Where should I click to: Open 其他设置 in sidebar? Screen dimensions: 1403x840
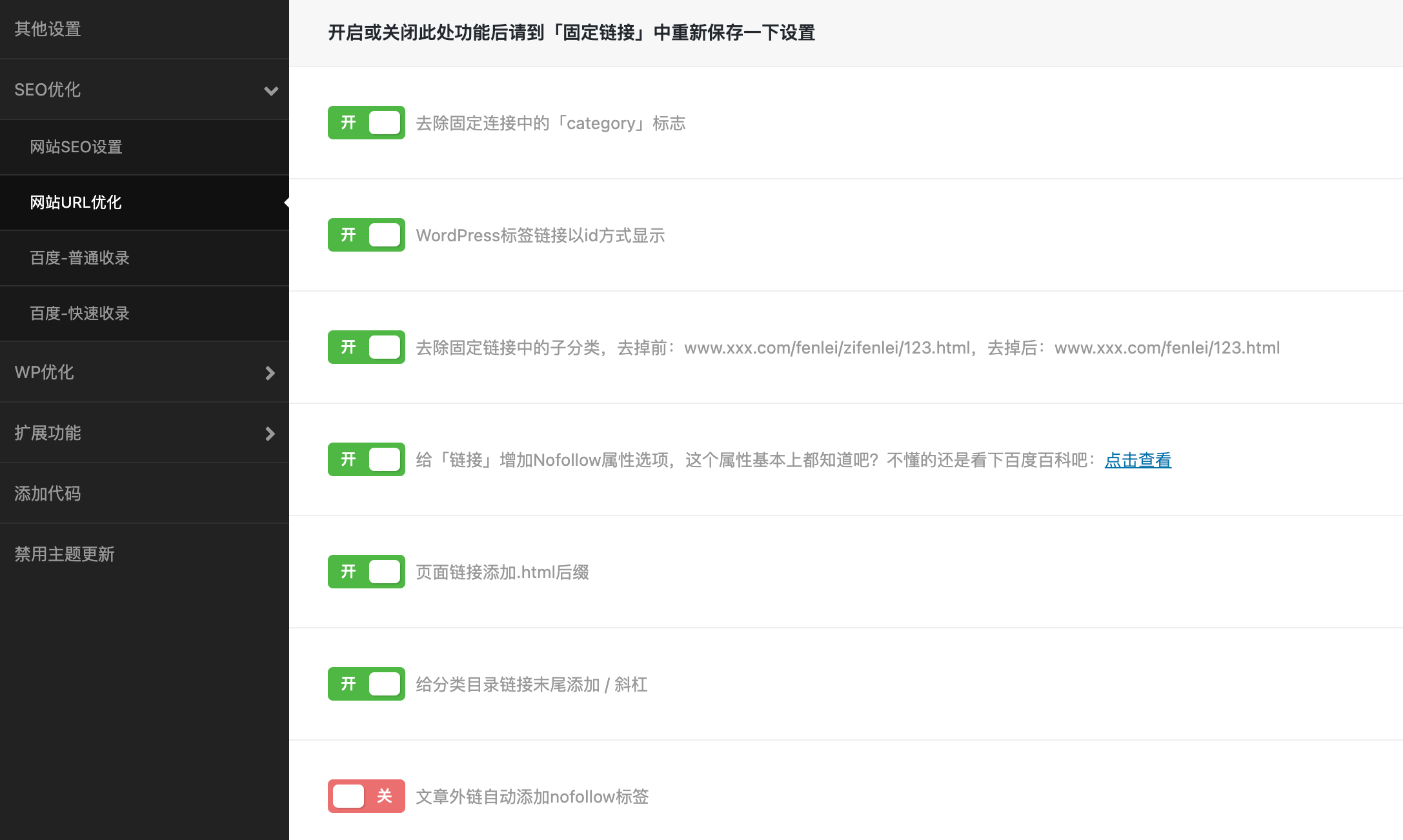pyautogui.click(x=48, y=29)
